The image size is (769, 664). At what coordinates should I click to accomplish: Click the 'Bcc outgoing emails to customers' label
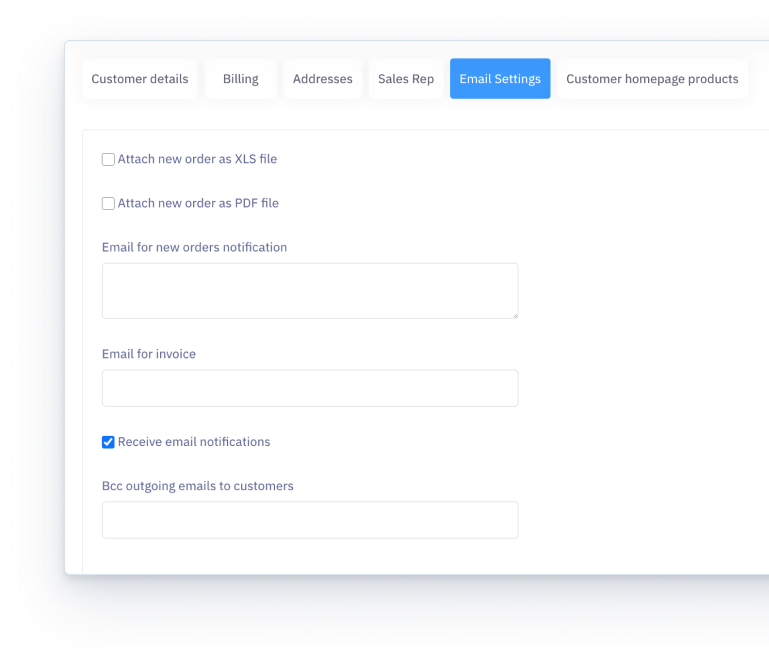198,486
